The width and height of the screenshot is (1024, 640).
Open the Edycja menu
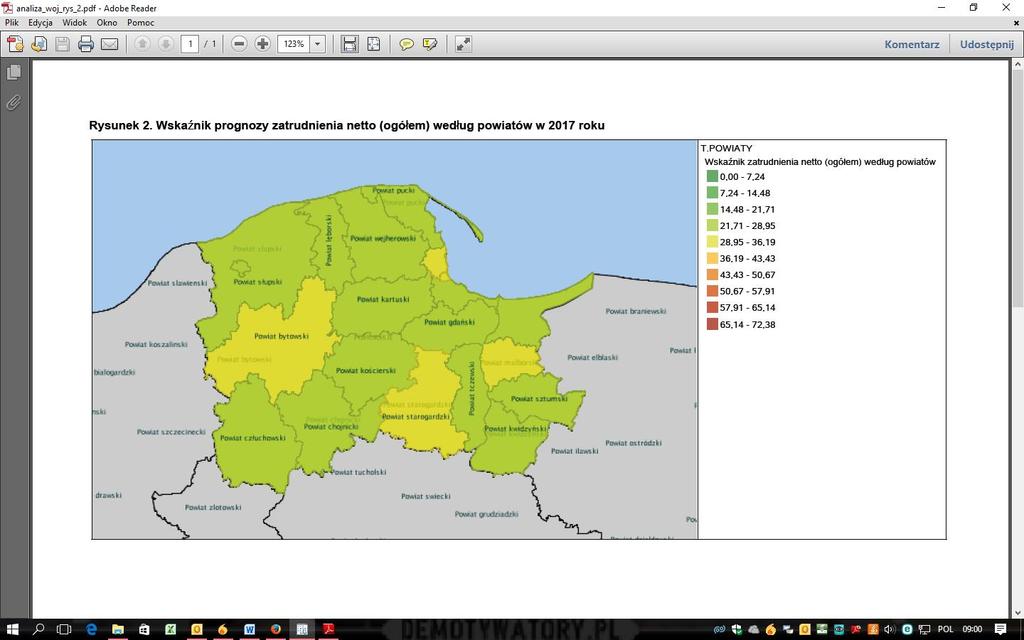40,23
